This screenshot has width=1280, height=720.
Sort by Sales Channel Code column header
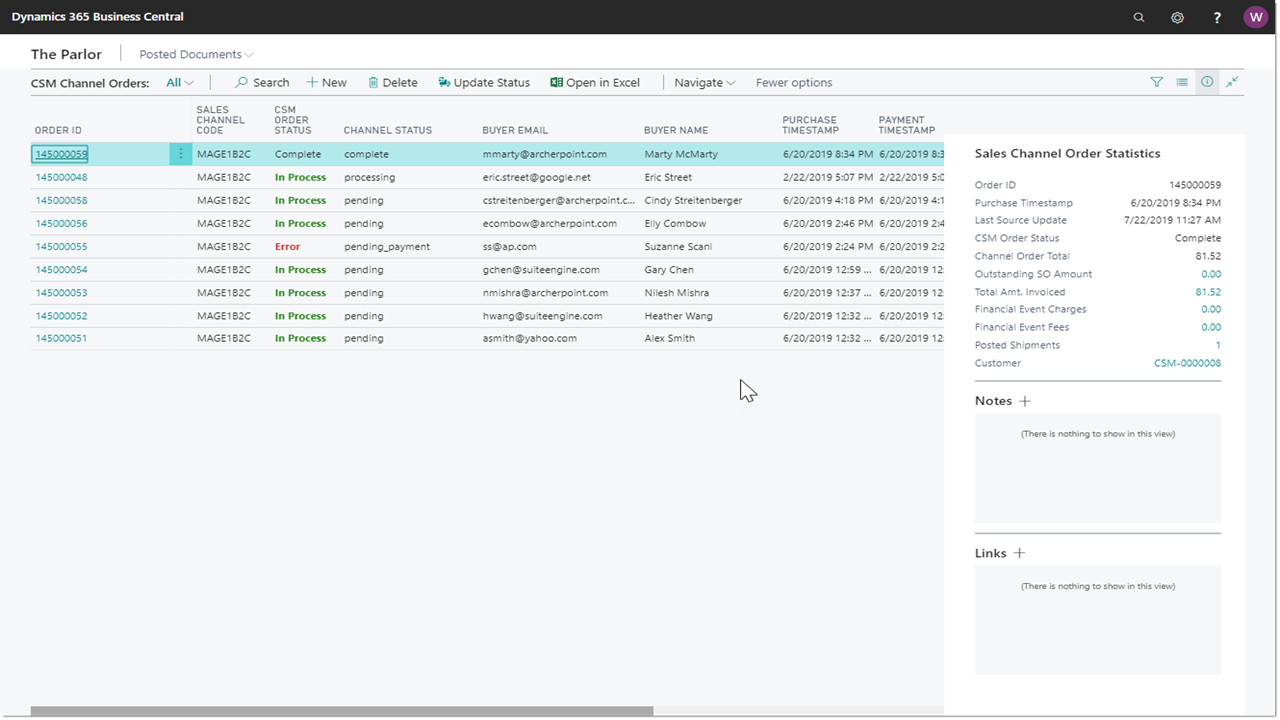[220, 120]
